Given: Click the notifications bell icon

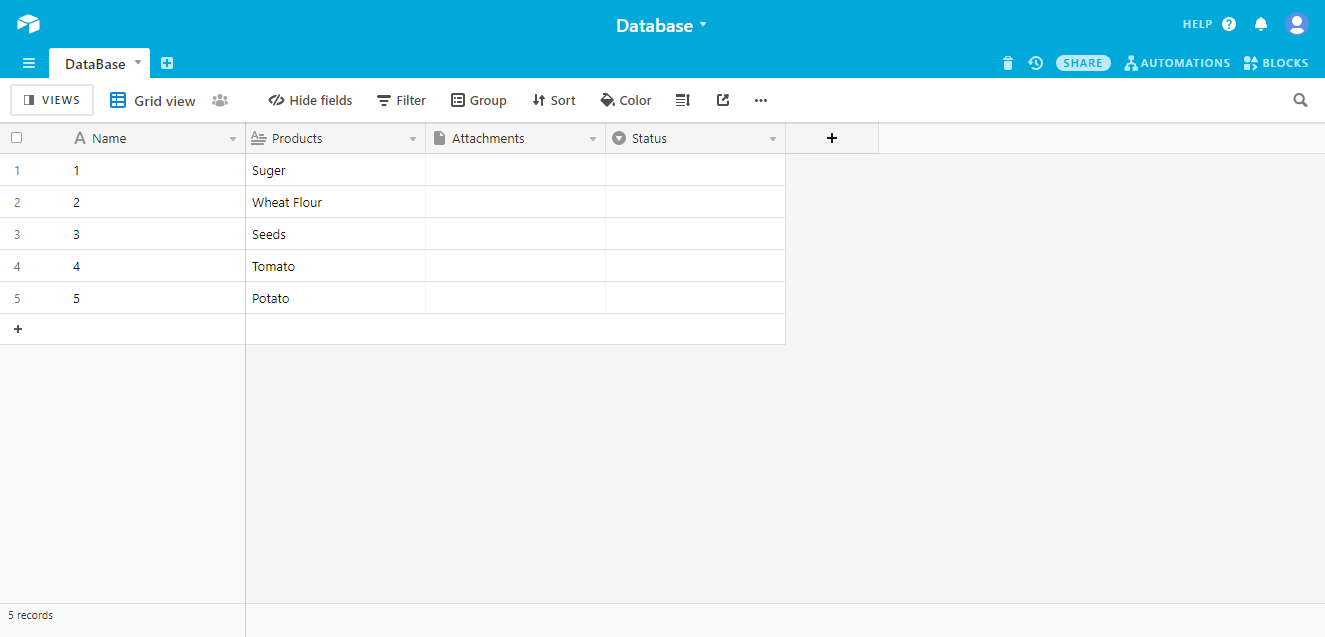Looking at the screenshot, I should 1261,24.
